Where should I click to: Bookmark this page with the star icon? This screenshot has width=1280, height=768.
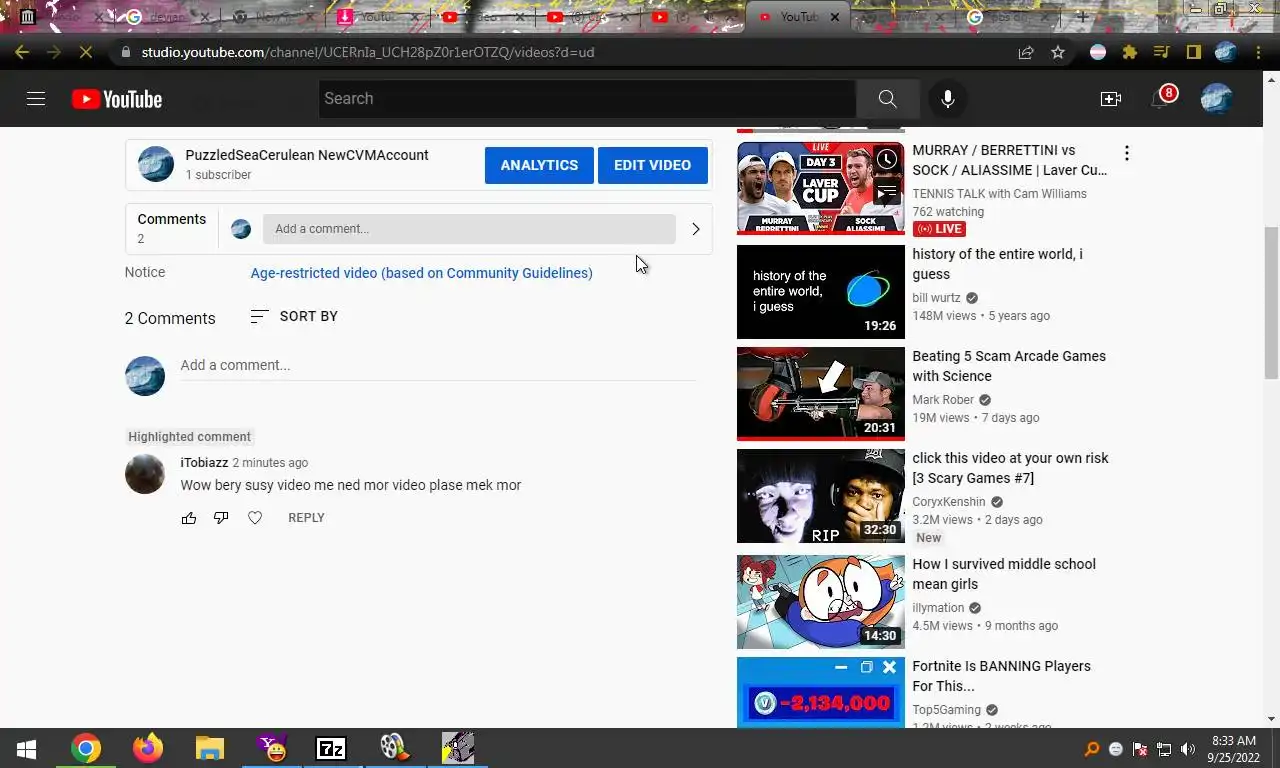click(1058, 52)
